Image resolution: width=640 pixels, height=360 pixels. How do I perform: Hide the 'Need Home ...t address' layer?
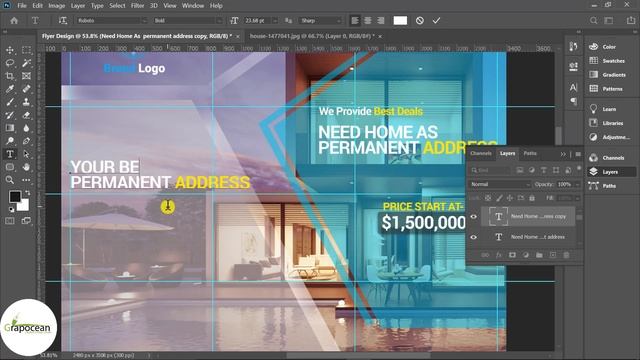(x=473, y=237)
